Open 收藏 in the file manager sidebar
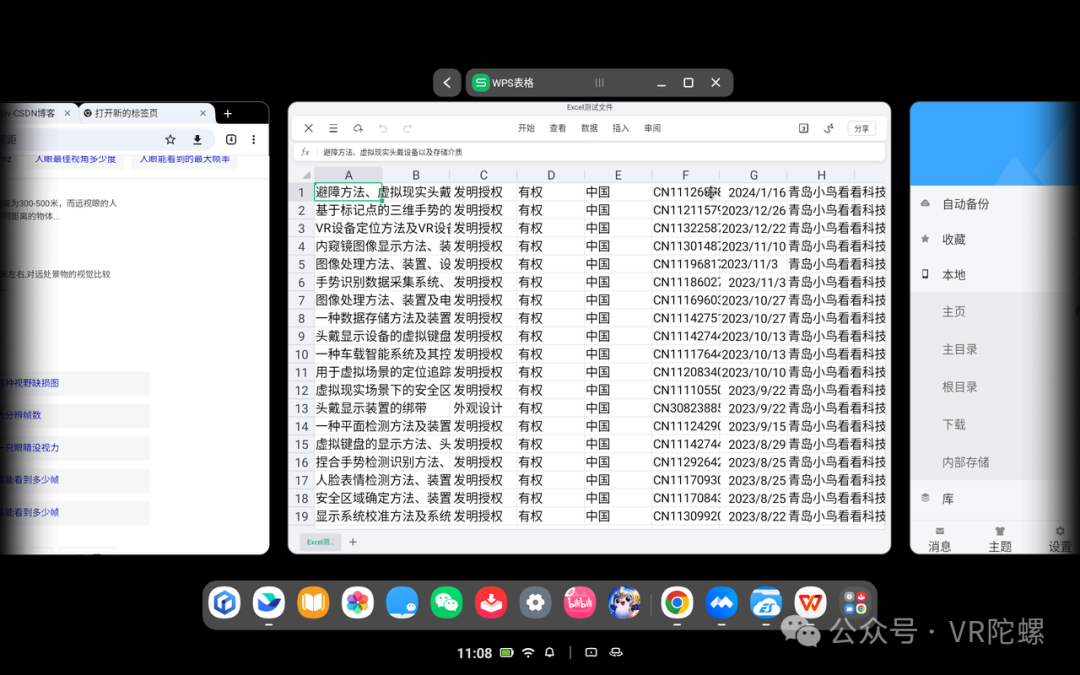 pyautogui.click(x=954, y=240)
